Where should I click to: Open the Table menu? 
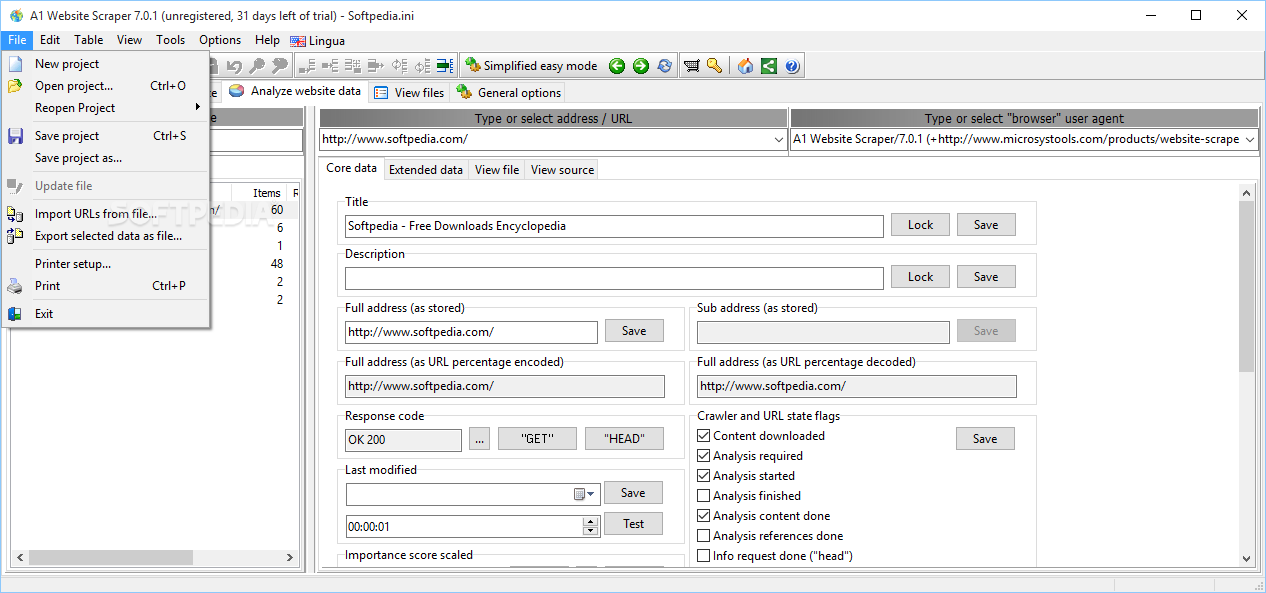point(89,40)
